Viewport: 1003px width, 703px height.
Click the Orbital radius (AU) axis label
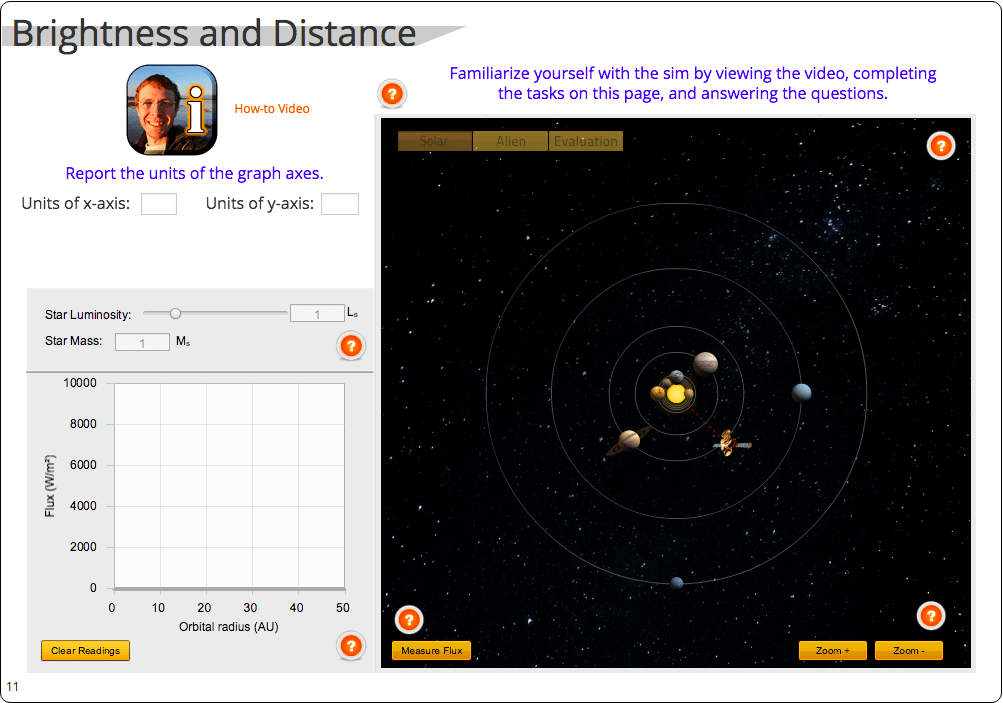click(x=228, y=627)
